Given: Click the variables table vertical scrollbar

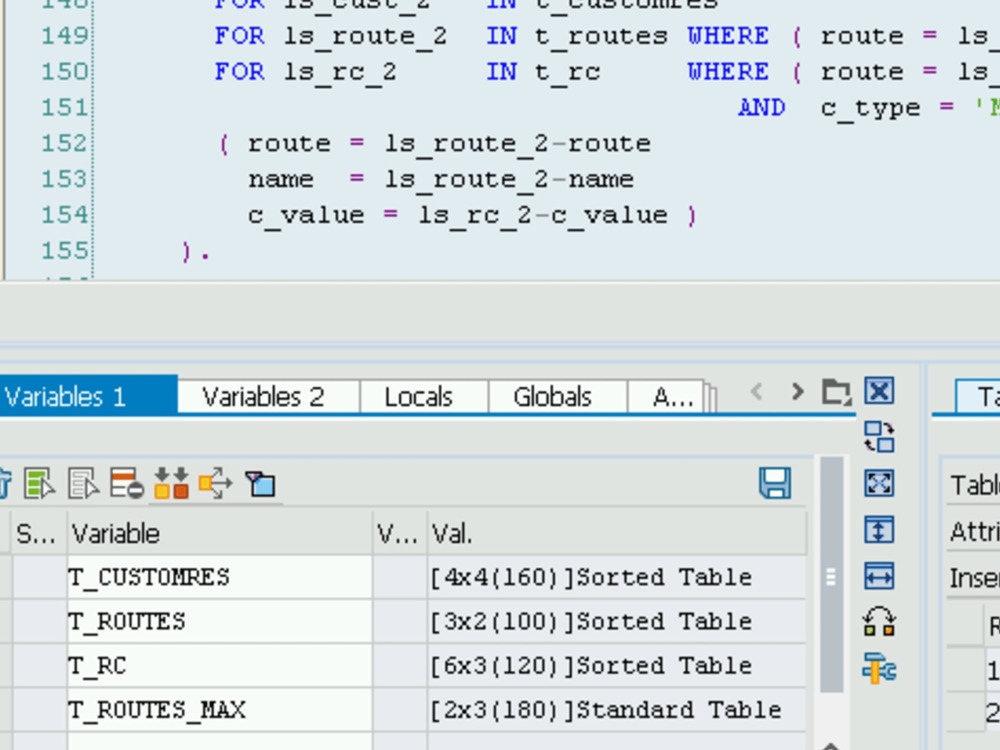Looking at the screenshot, I should pos(831,574).
